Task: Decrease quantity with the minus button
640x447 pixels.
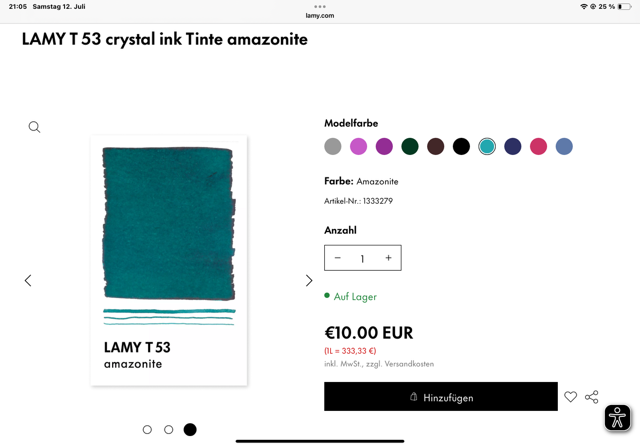Action: (x=338, y=258)
